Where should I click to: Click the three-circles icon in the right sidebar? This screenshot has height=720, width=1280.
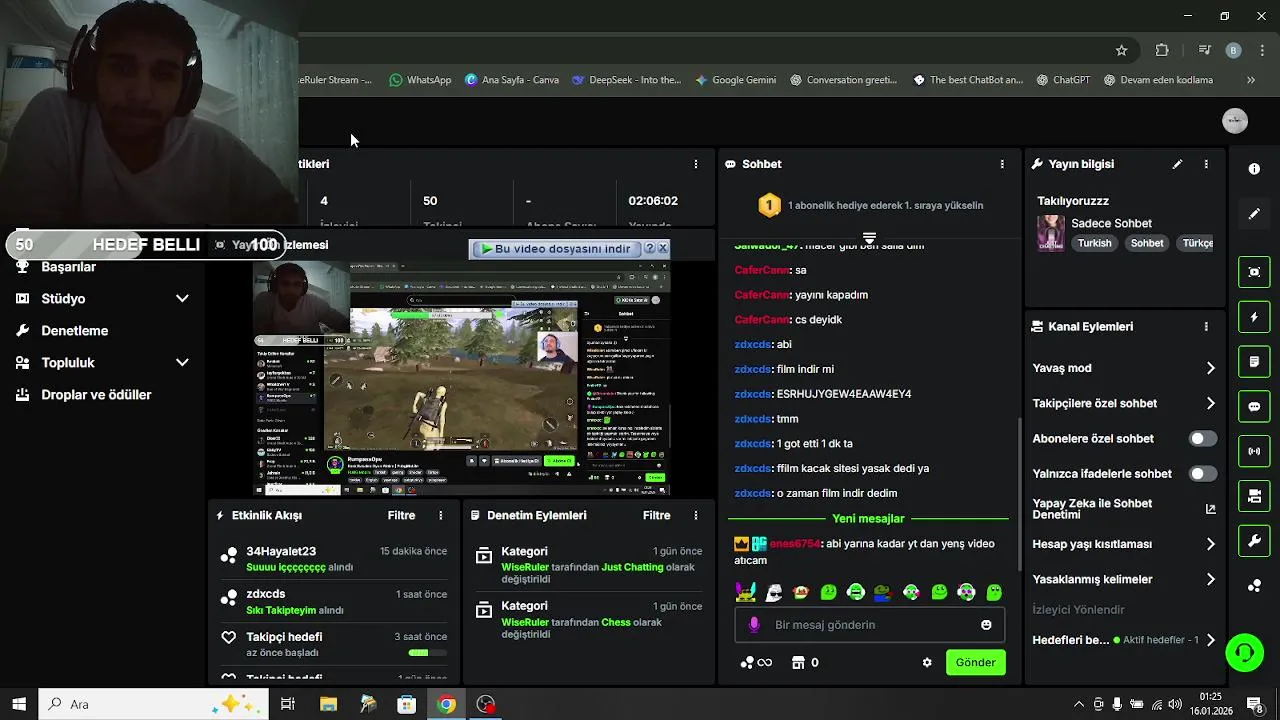click(1254, 586)
